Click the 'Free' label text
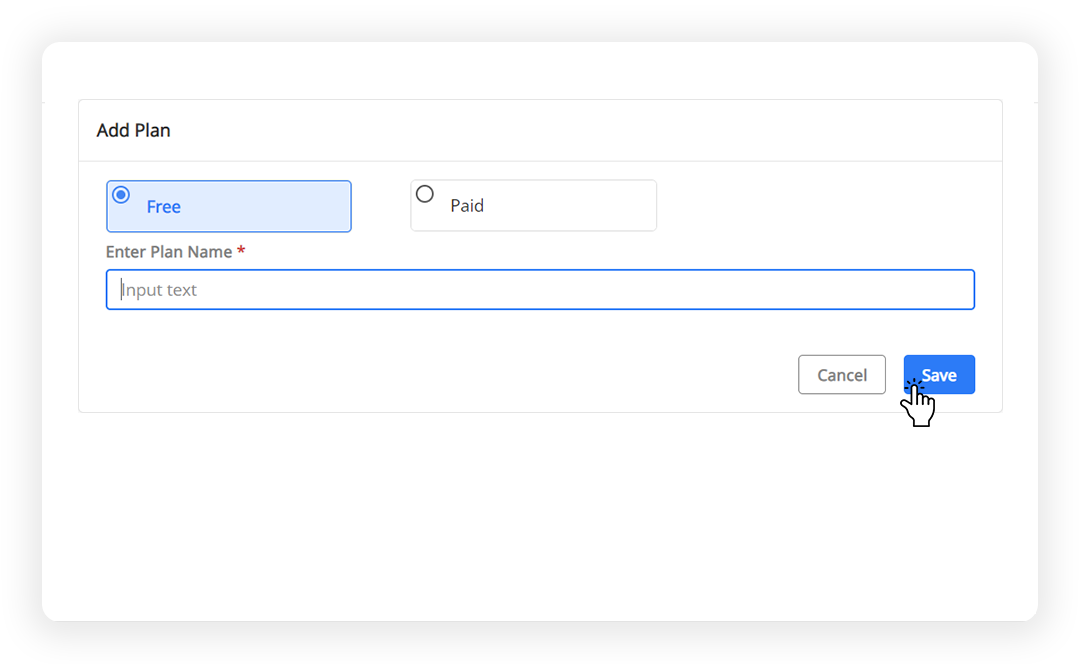The height and width of the screenshot is (664, 1080). (163, 207)
